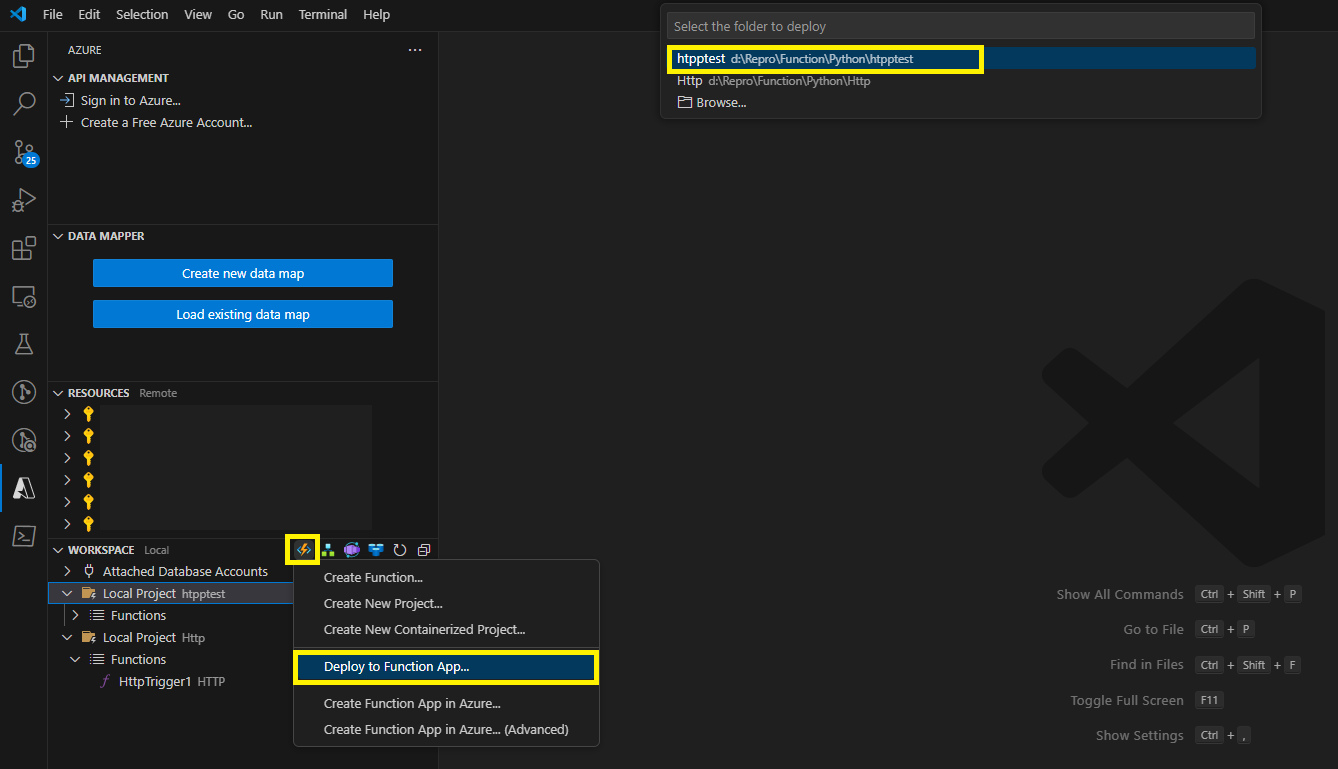Open the Terminal menu
This screenshot has height=769, width=1338.
[323, 15]
